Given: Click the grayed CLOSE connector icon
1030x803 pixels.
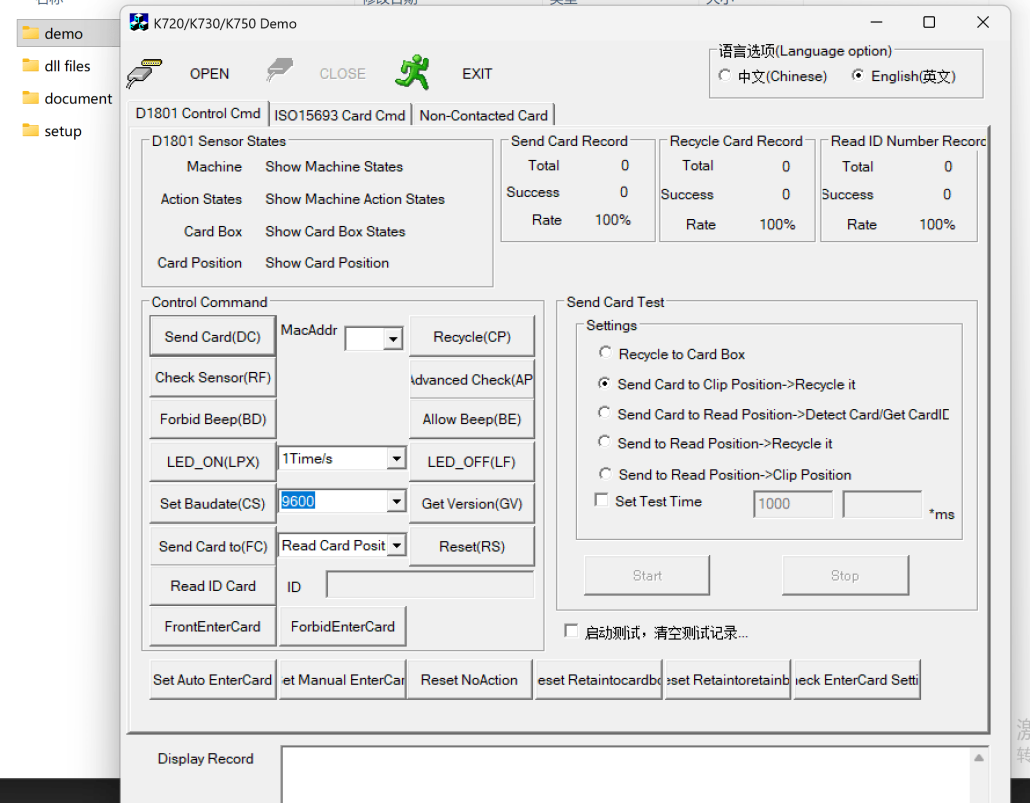Looking at the screenshot, I should pyautogui.click(x=279, y=70).
